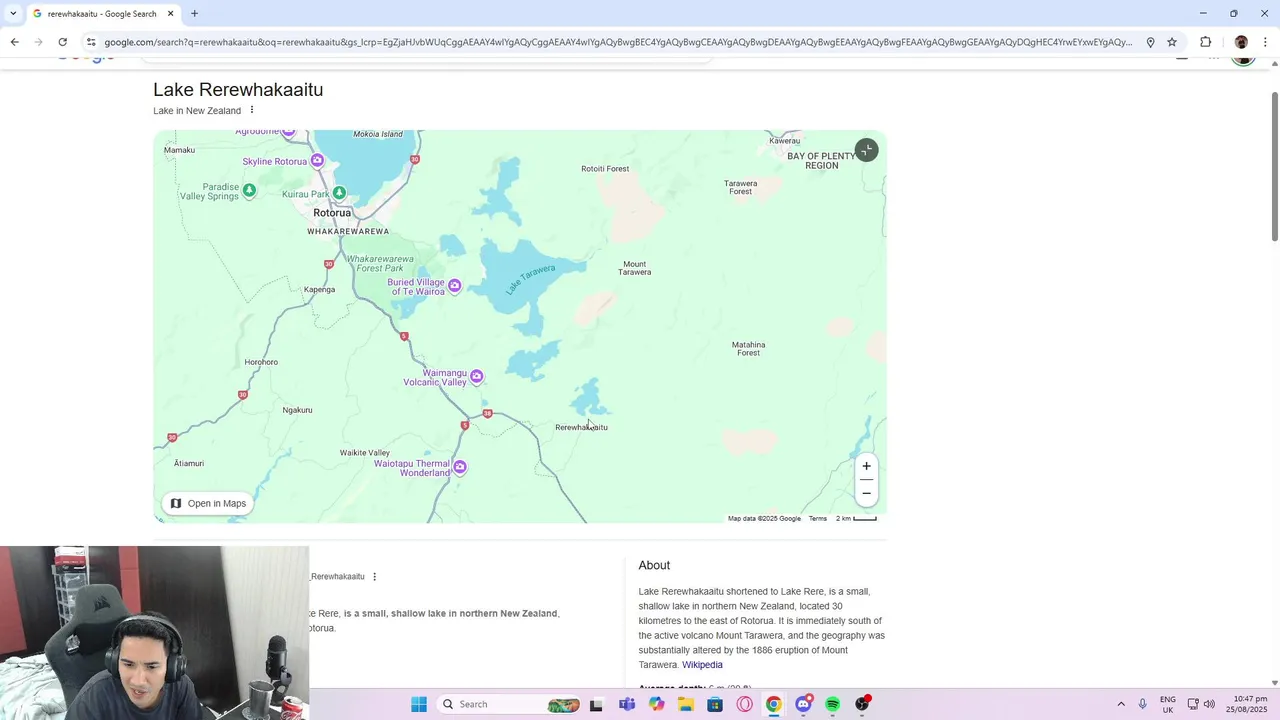Click the Open in Maps button
1280x720 pixels.
[x=208, y=503]
